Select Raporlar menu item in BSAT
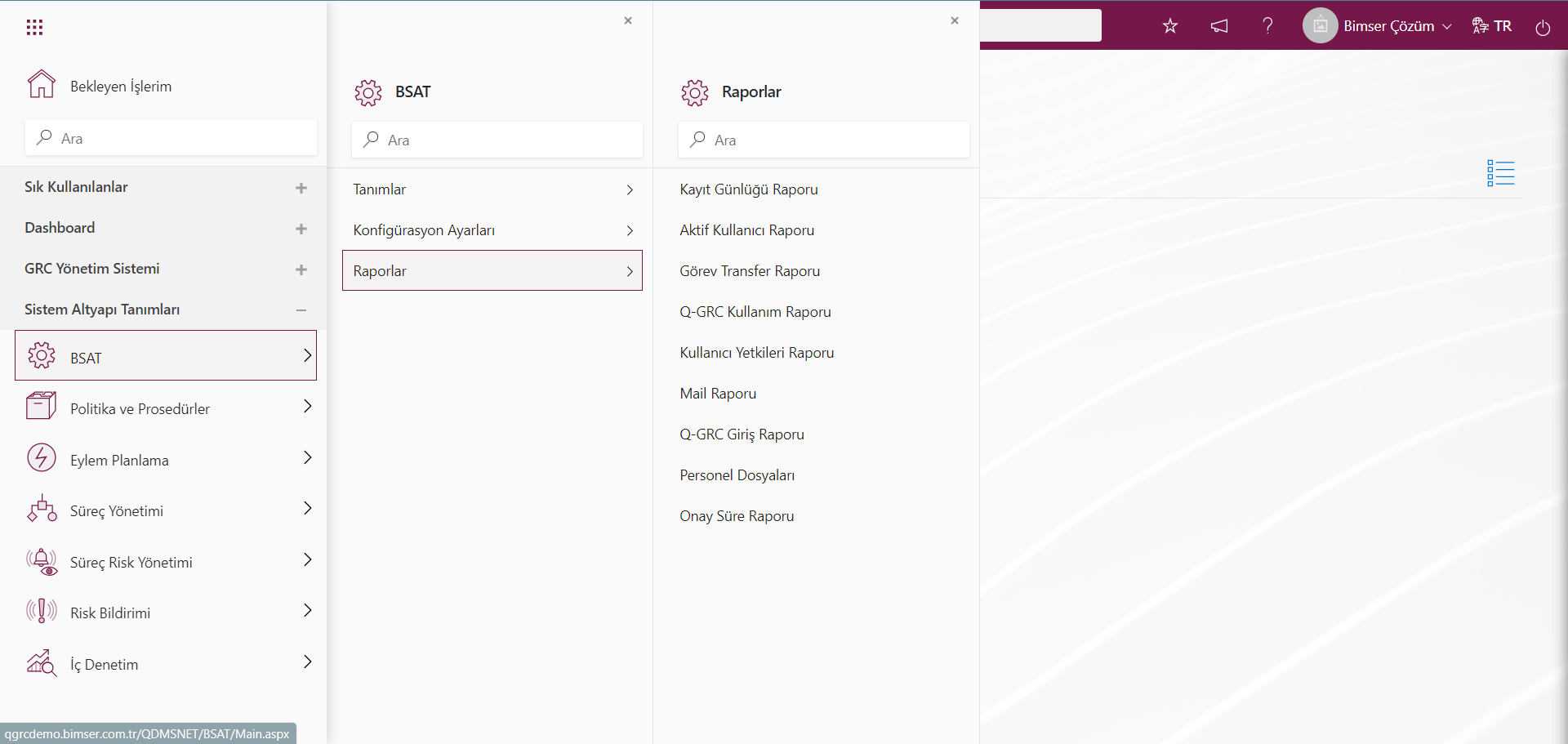The height and width of the screenshot is (744, 1568). point(492,270)
